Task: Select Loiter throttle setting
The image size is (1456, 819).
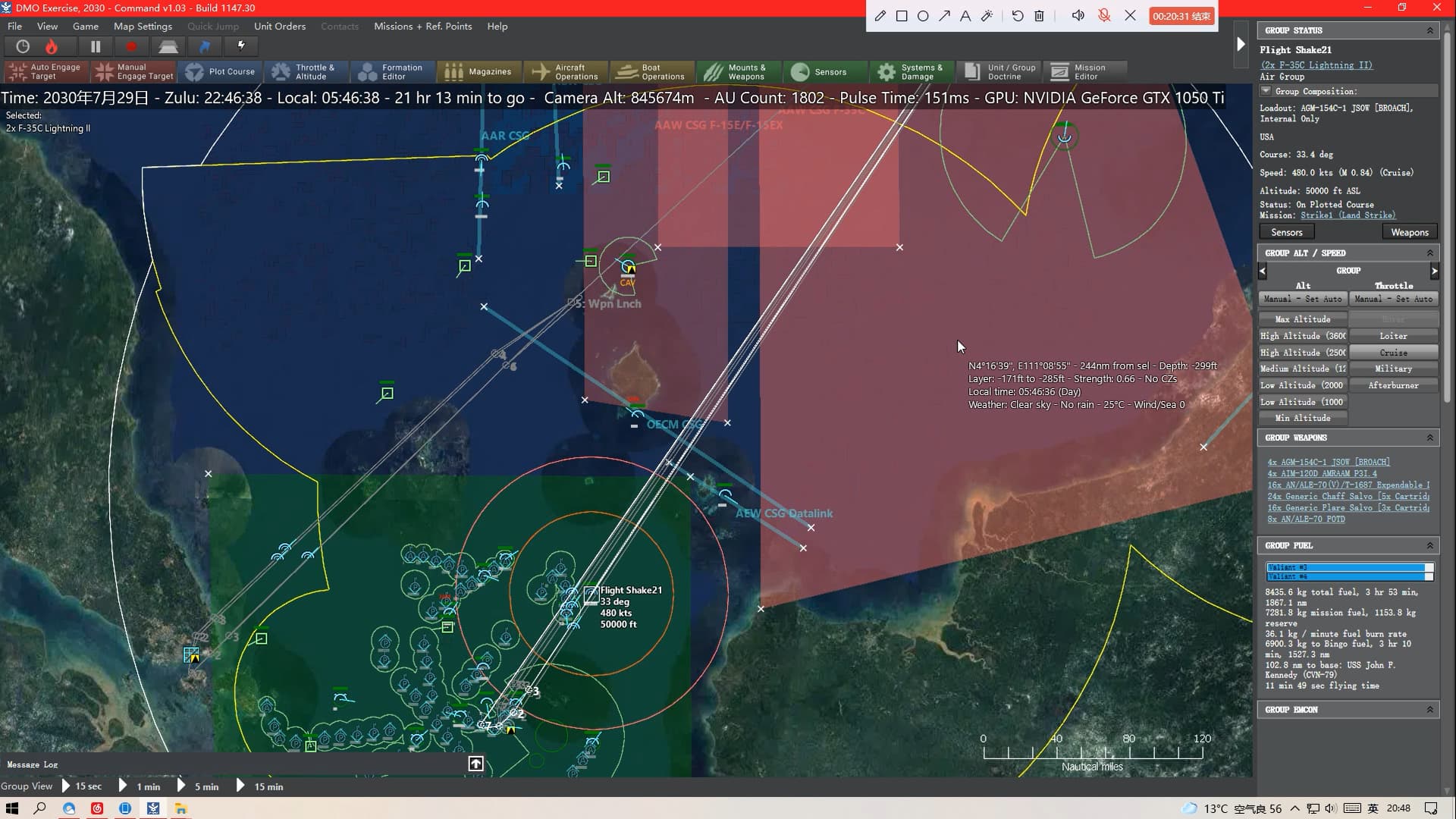Action: pos(1394,336)
